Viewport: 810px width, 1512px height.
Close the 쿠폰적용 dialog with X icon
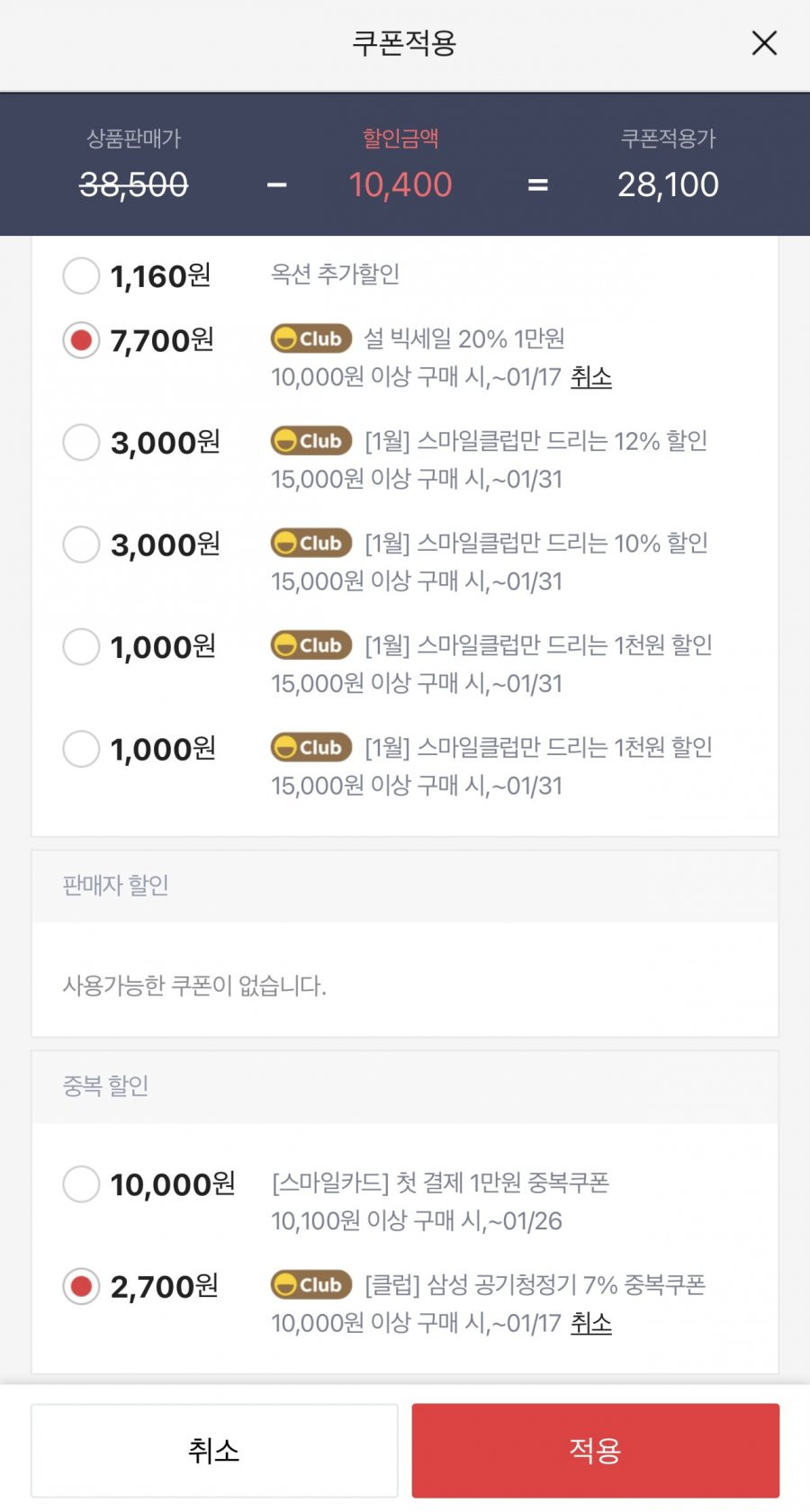pos(764,42)
